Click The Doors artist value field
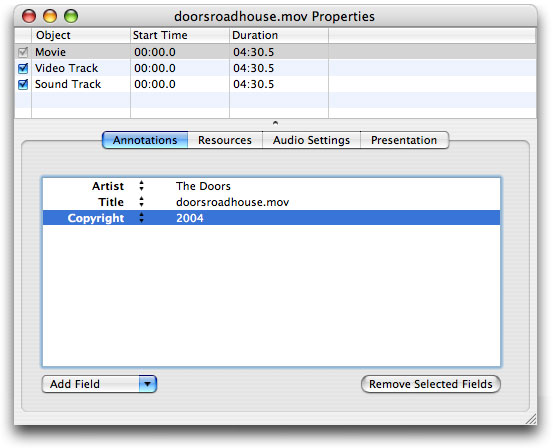This screenshot has width=553, height=448. pyautogui.click(x=203, y=186)
